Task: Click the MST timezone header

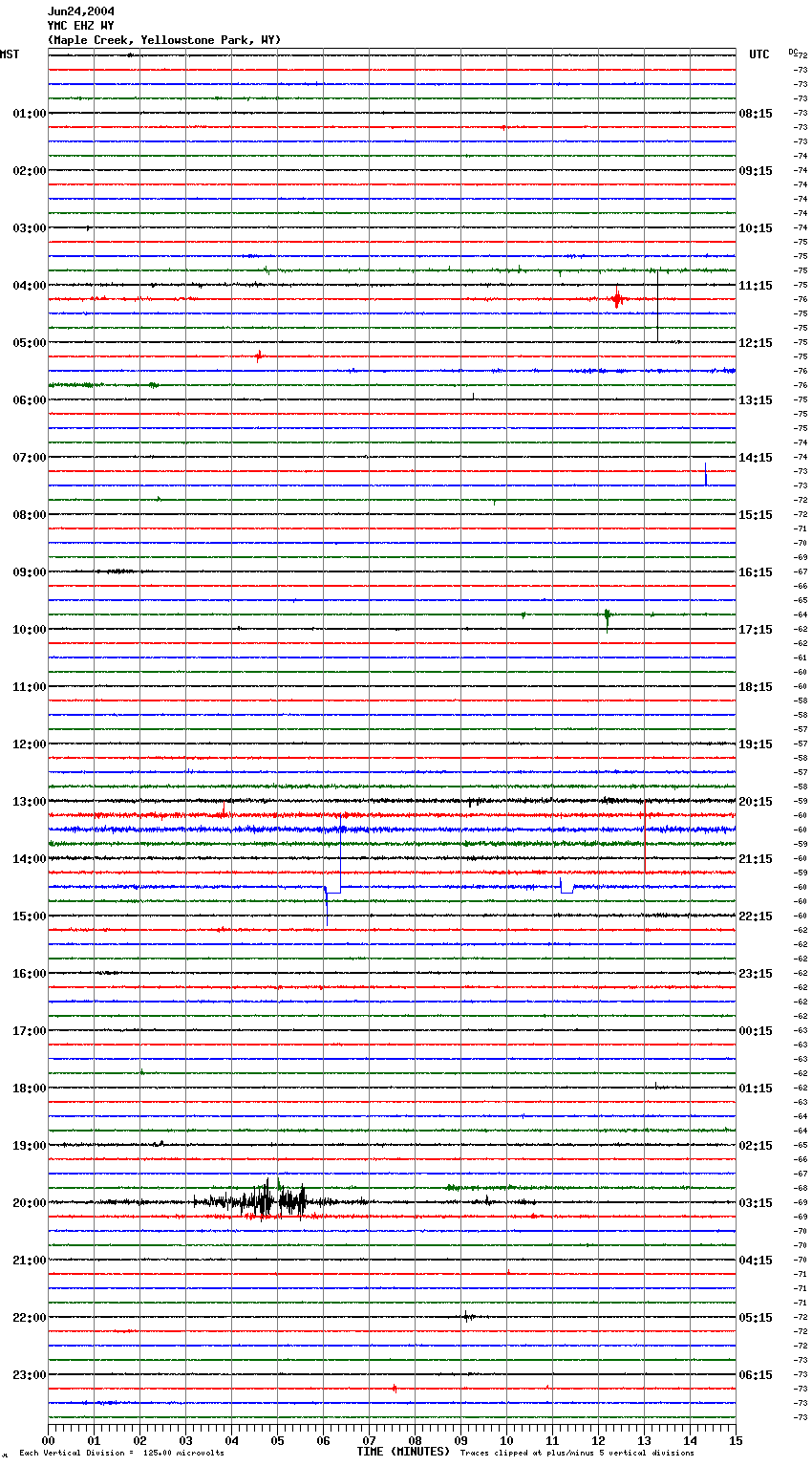Action: tap(10, 54)
